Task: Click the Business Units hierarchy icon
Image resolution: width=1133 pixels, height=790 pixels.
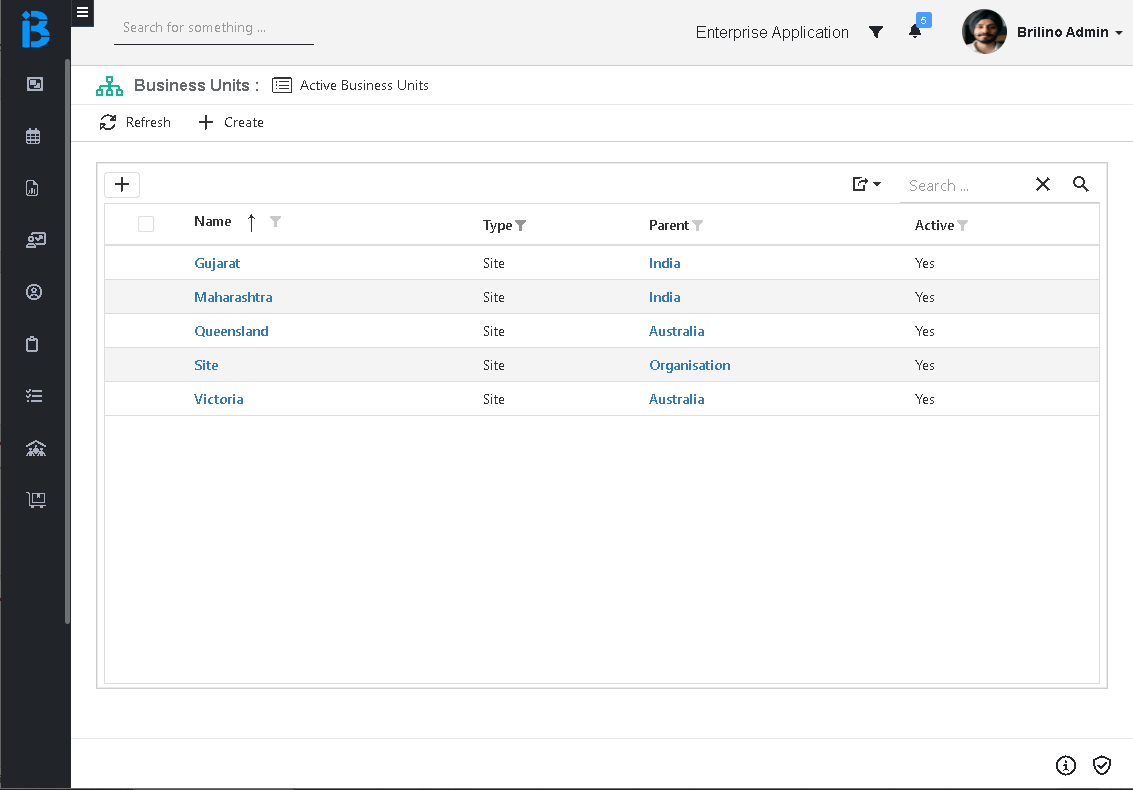Action: tap(110, 86)
